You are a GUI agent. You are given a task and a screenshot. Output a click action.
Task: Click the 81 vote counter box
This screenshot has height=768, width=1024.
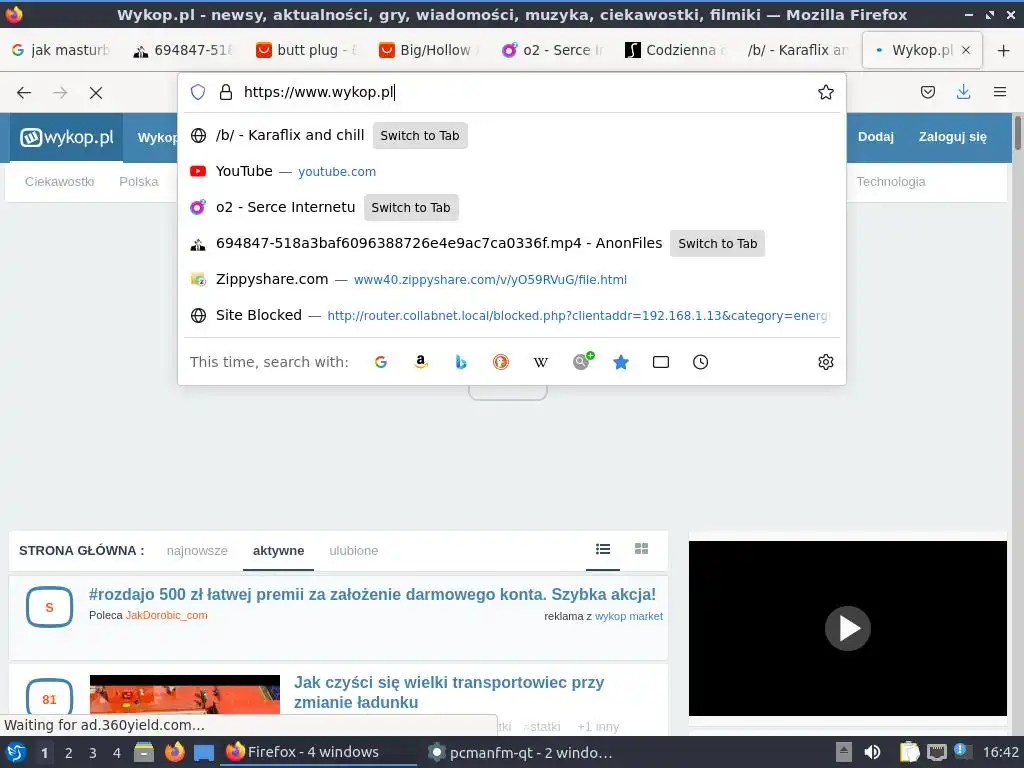49,699
